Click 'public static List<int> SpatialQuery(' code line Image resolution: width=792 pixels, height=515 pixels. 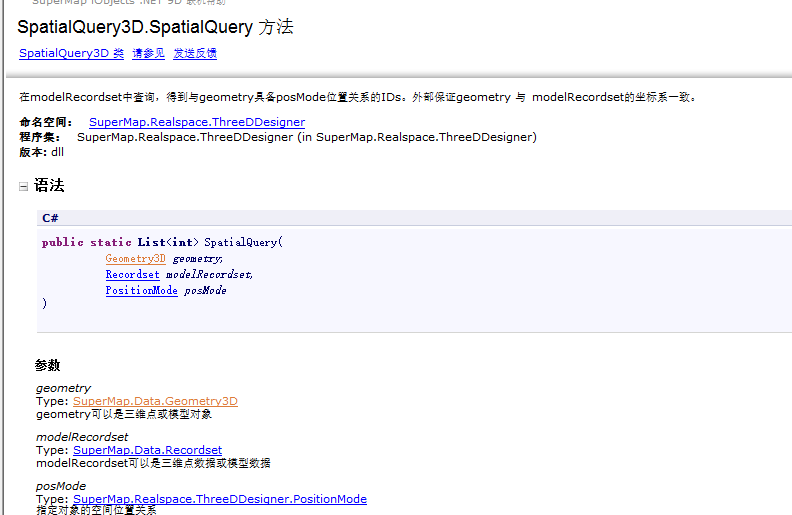162,242
